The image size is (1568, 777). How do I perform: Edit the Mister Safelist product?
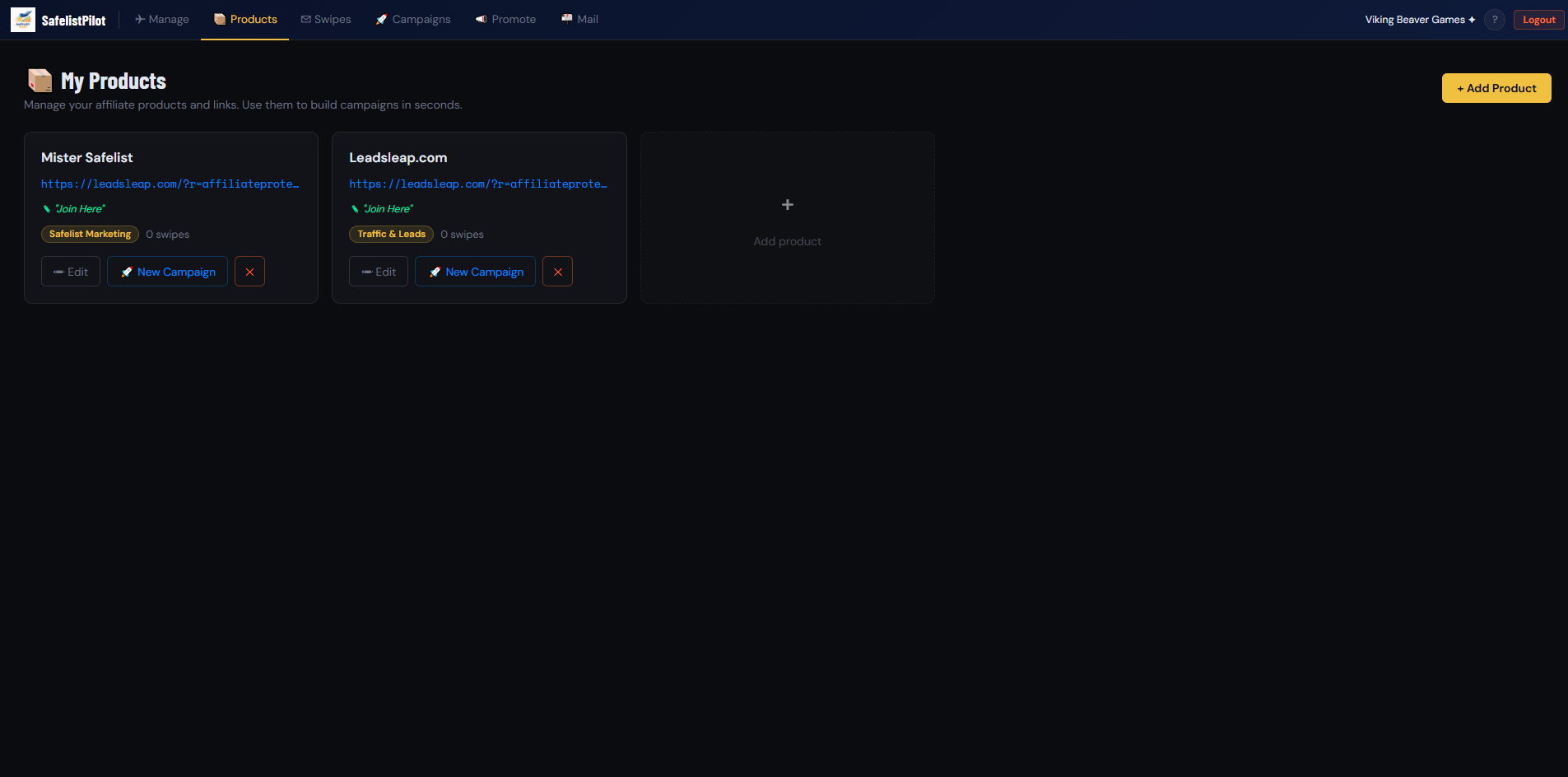tap(70, 271)
